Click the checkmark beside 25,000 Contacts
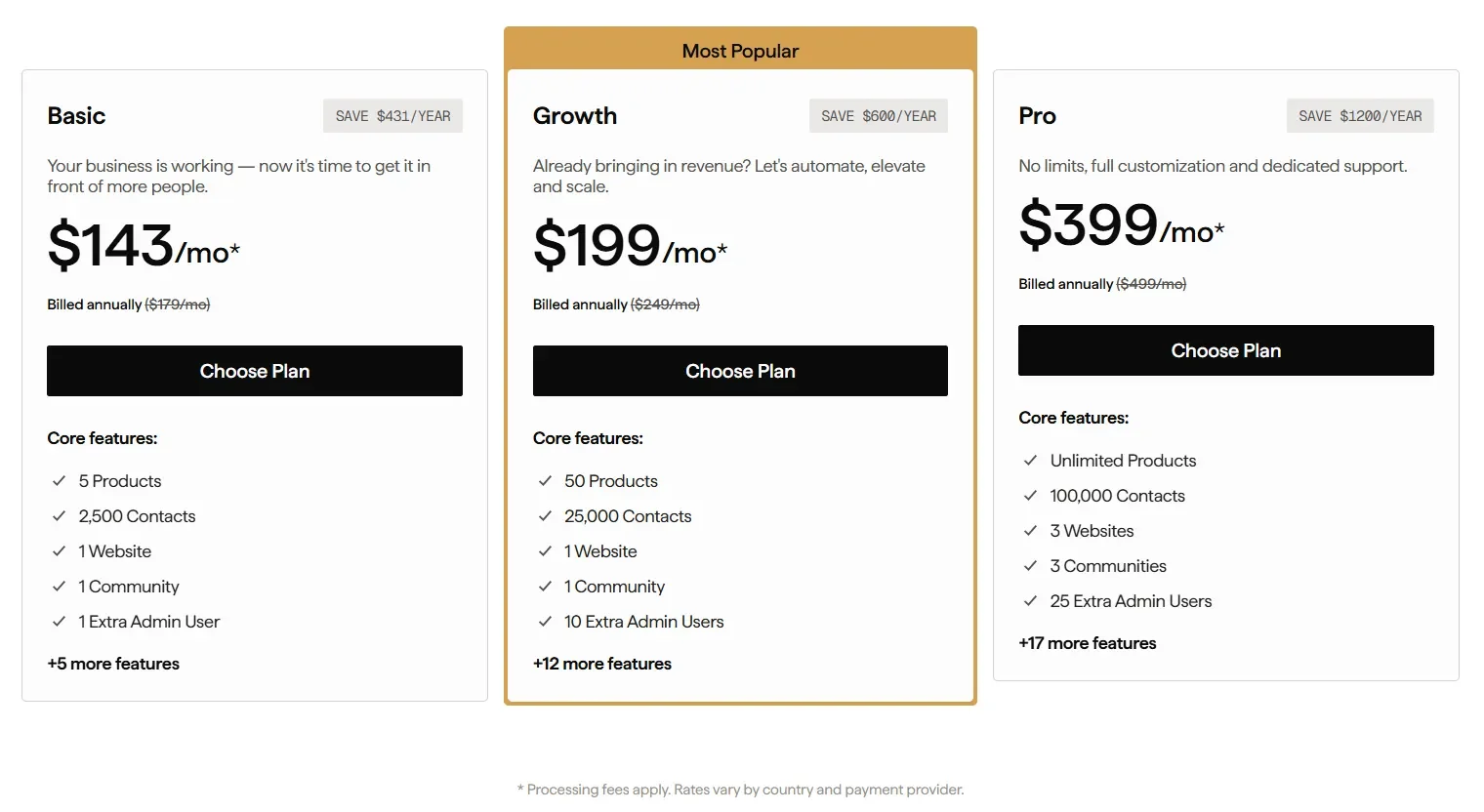Viewport: 1484px width, 812px height. pyautogui.click(x=546, y=516)
